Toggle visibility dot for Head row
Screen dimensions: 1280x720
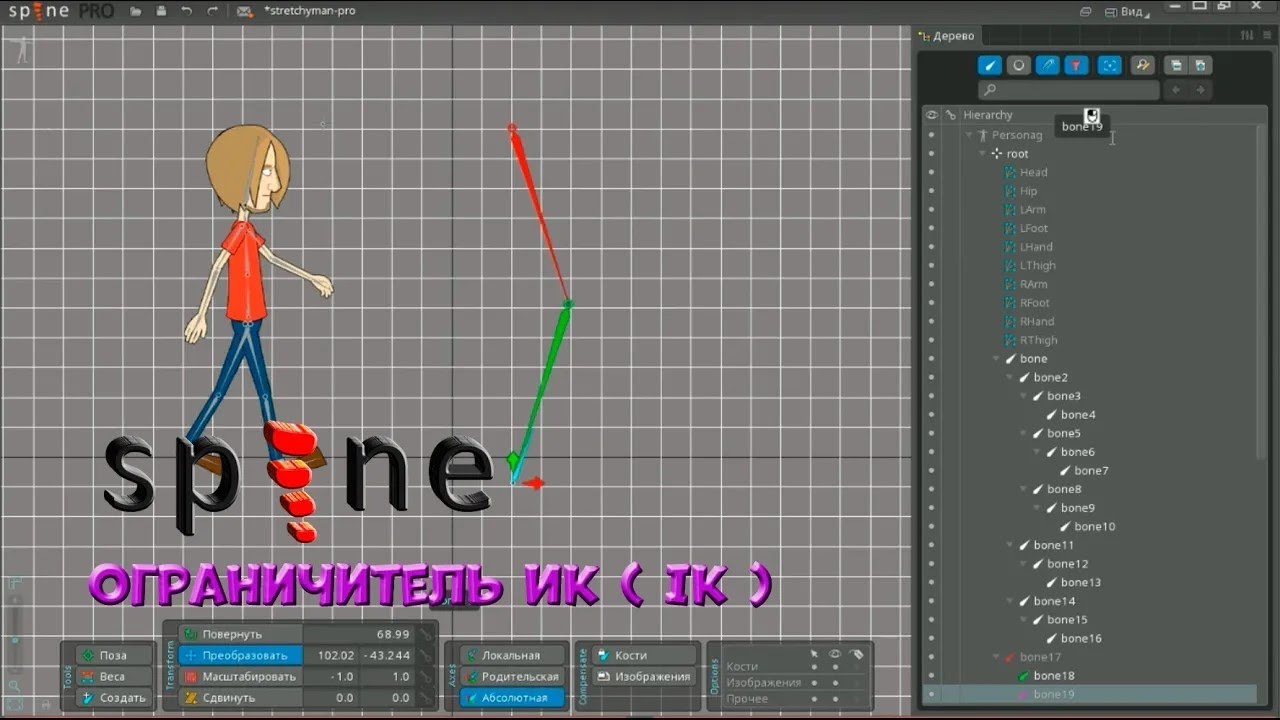[932, 172]
